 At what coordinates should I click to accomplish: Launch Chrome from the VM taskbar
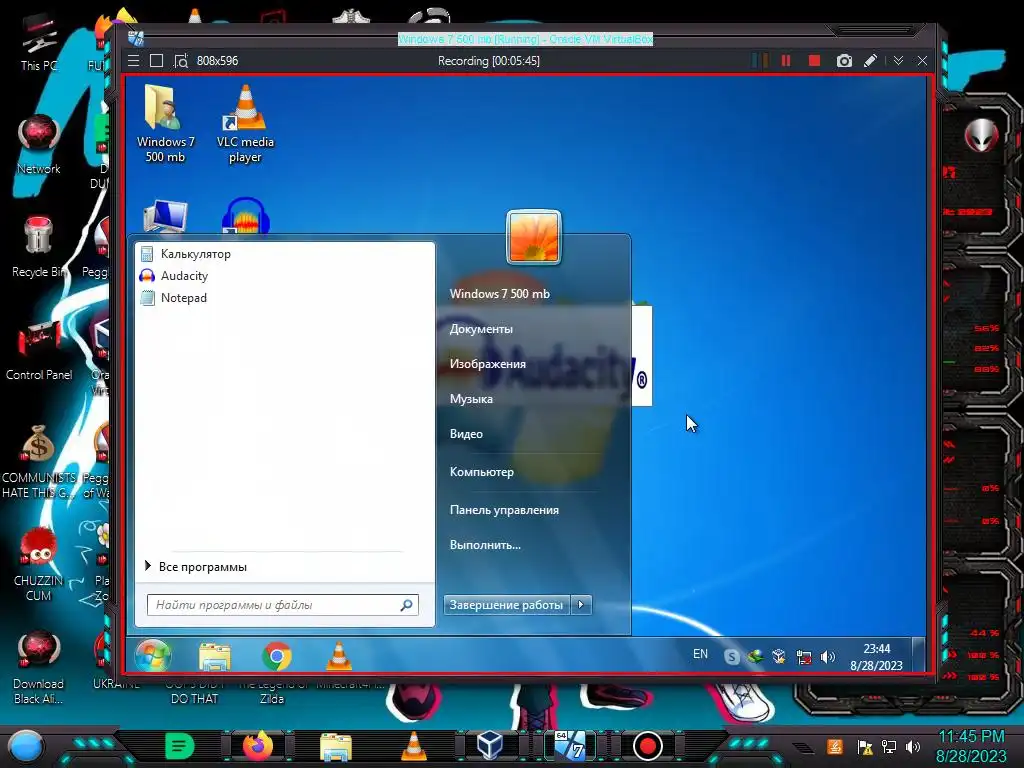[x=277, y=656]
